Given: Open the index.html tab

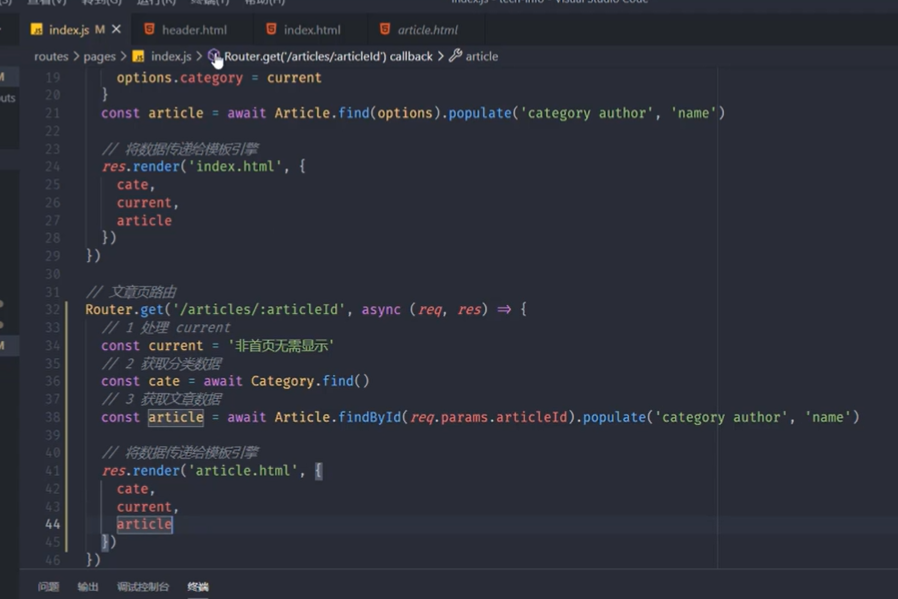Looking at the screenshot, I should (x=312, y=30).
